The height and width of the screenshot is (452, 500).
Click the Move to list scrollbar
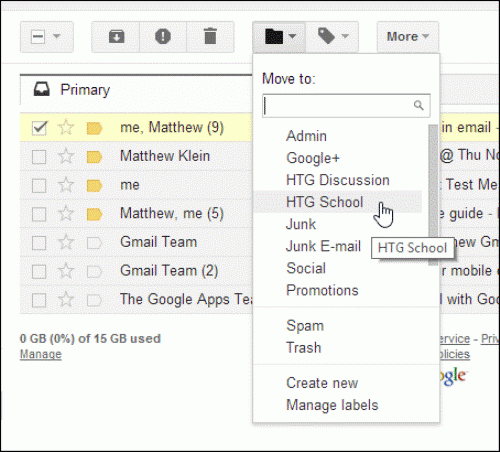coord(433,195)
